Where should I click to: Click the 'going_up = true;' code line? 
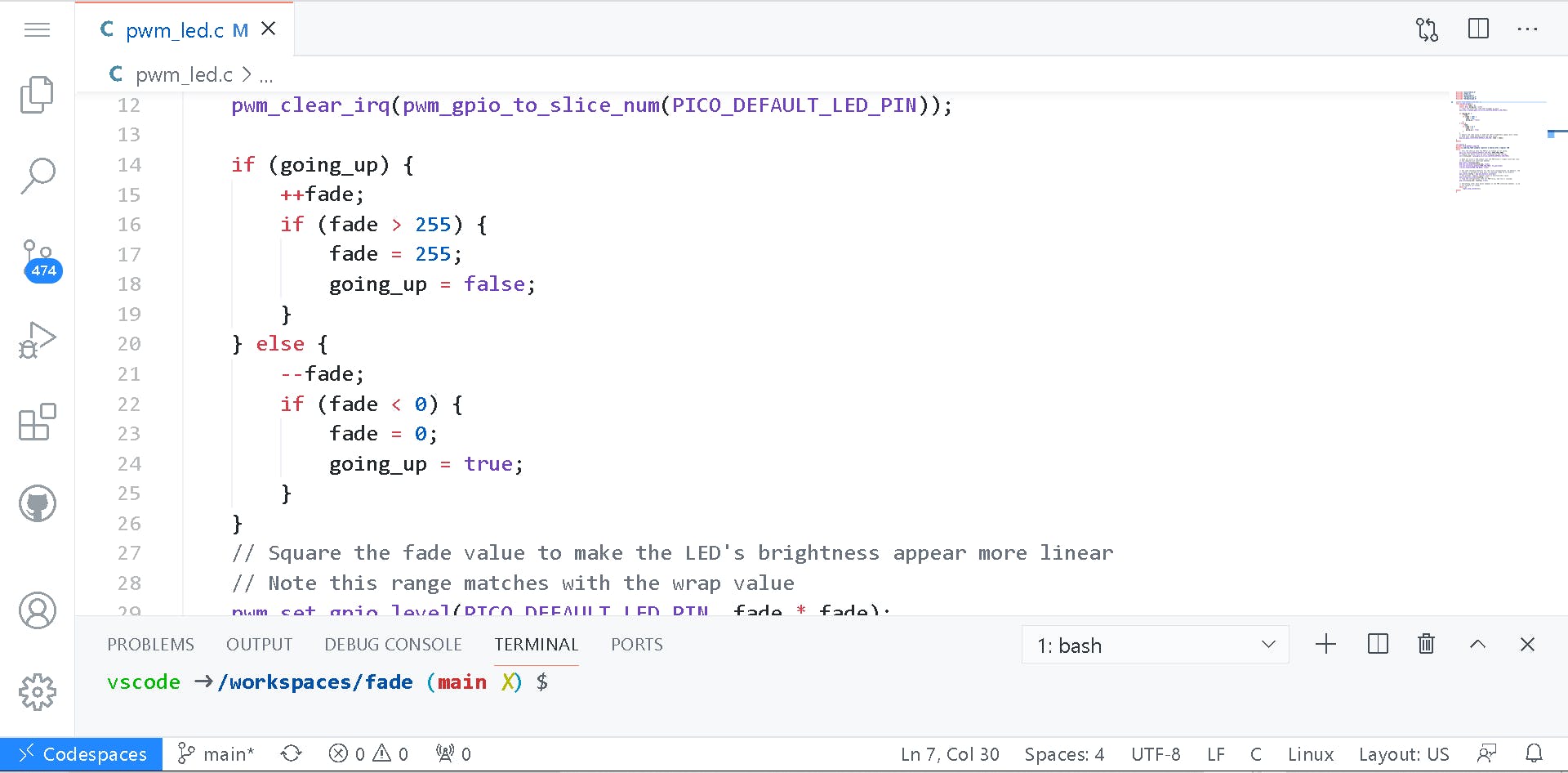[x=426, y=464]
